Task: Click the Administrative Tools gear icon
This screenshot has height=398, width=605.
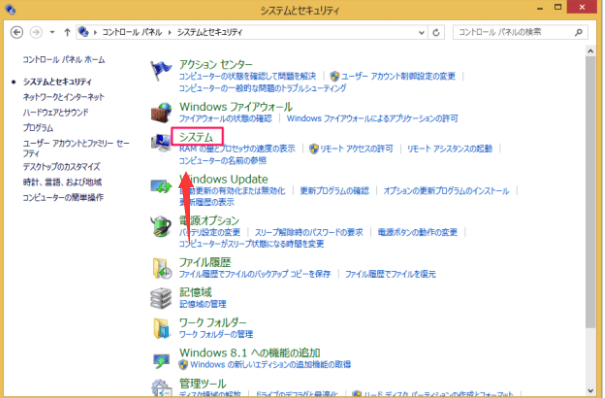Action: [x=161, y=388]
